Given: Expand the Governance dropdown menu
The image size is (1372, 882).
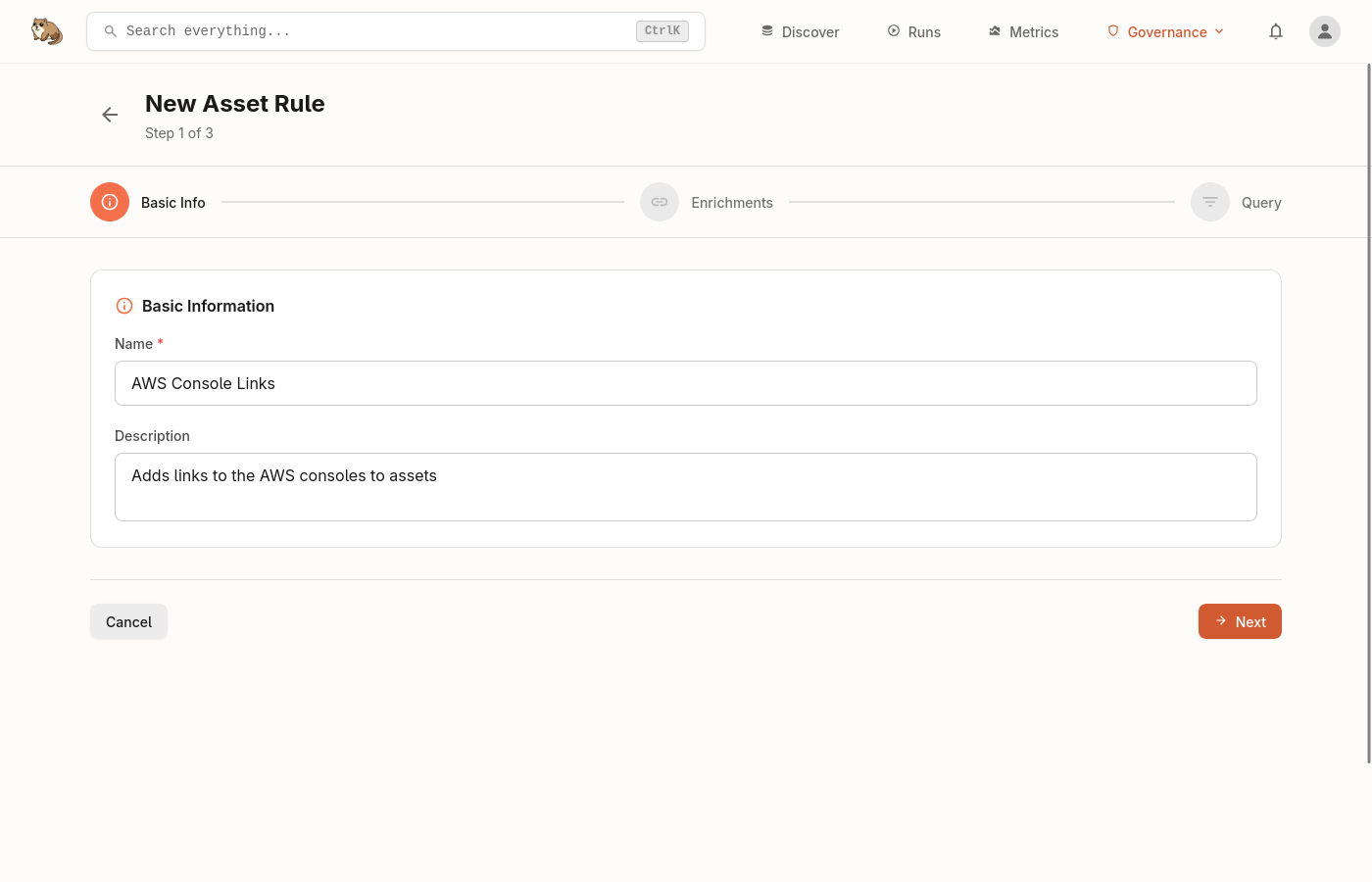Looking at the screenshot, I should (x=1165, y=31).
